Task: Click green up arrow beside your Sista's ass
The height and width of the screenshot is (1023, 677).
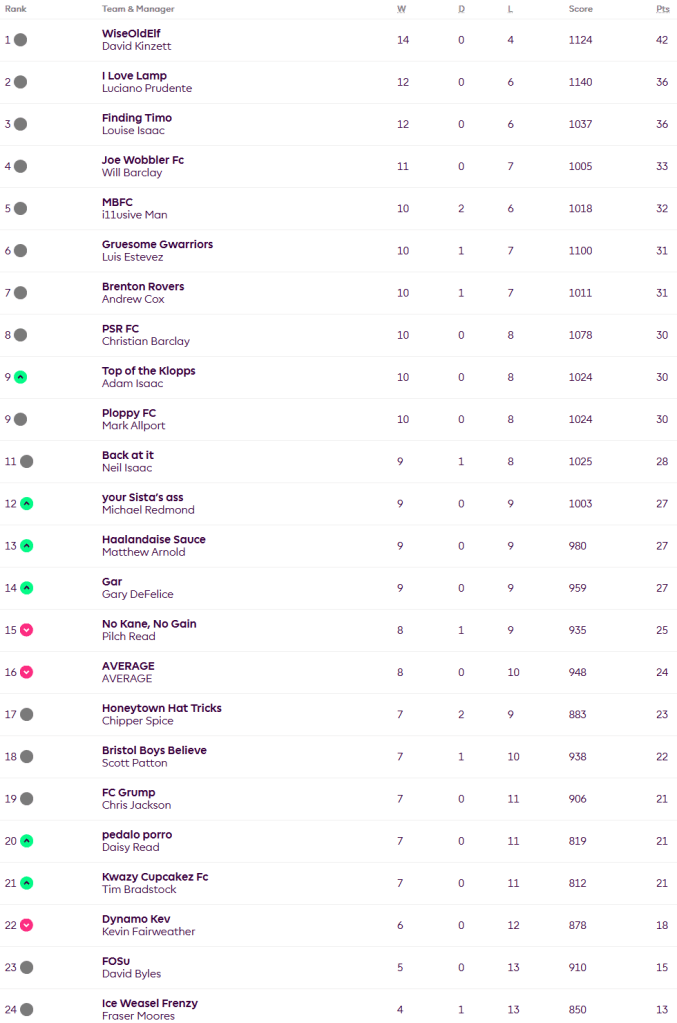Action: tap(27, 504)
